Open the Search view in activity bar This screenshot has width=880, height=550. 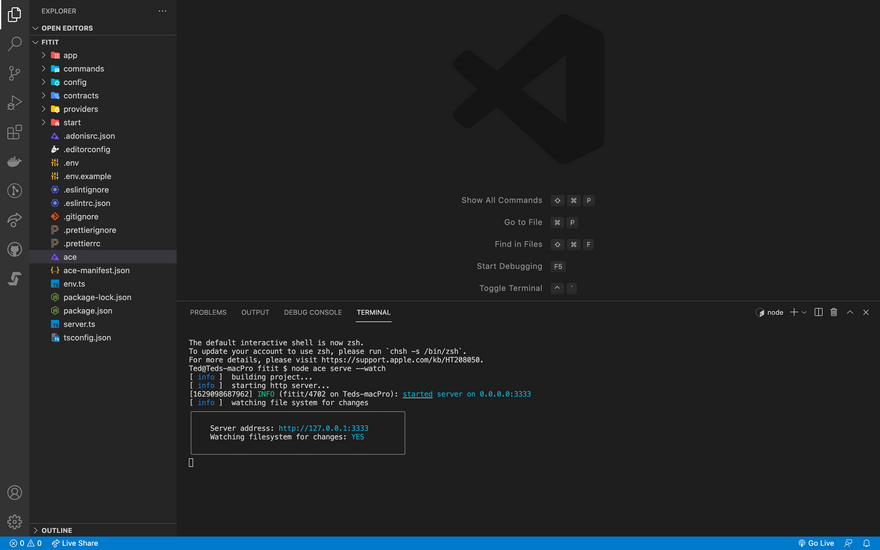pyautogui.click(x=14, y=44)
